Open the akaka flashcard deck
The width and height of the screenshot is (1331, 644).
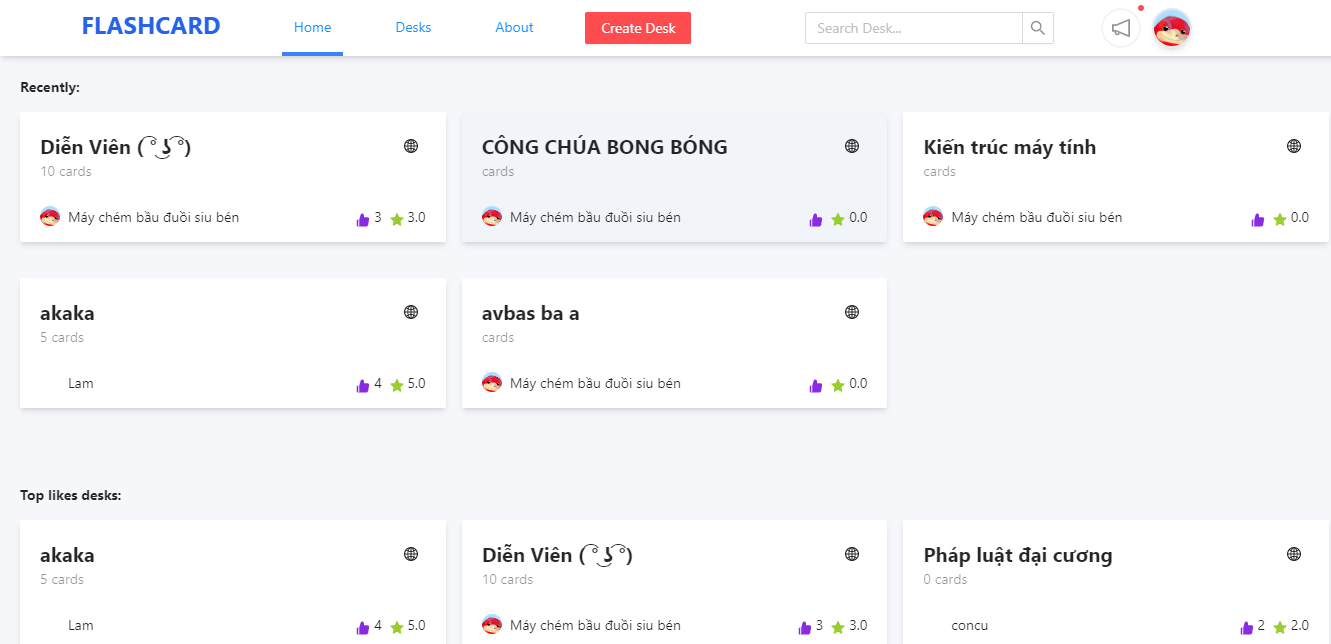66,312
